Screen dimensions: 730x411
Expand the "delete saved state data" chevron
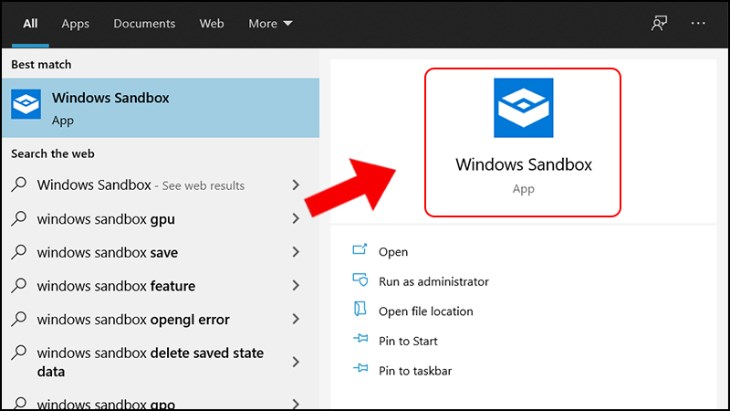pyautogui.click(x=296, y=362)
